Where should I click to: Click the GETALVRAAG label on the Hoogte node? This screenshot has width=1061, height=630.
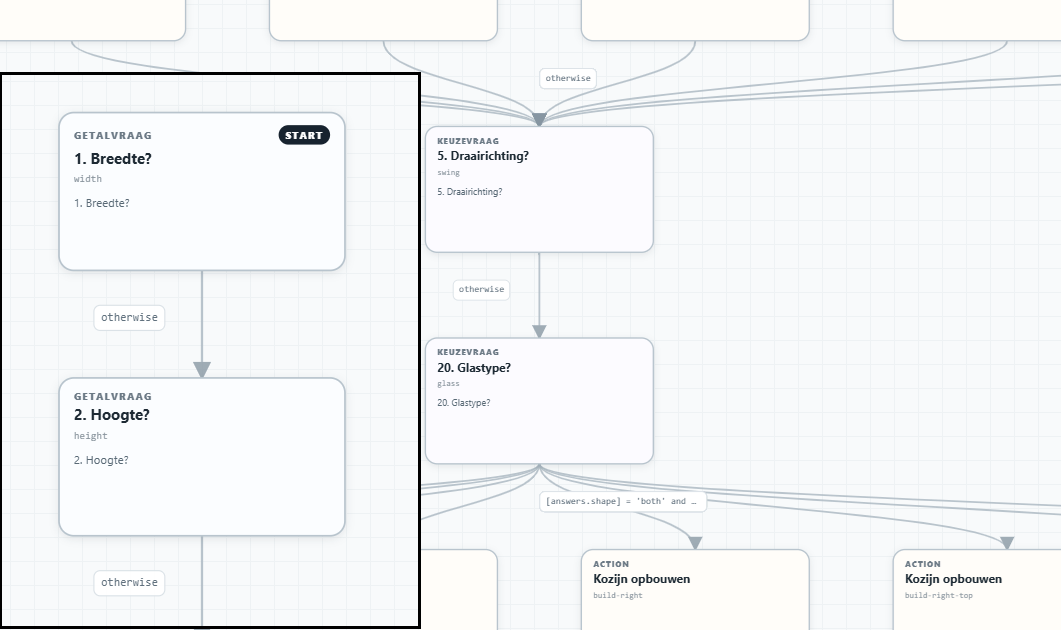113,397
